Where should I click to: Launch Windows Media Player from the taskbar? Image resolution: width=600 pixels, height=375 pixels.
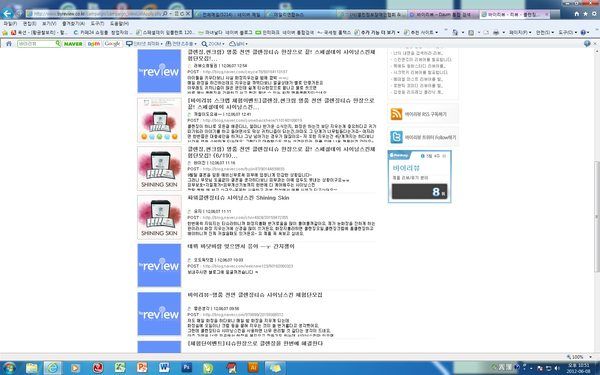coord(75,368)
